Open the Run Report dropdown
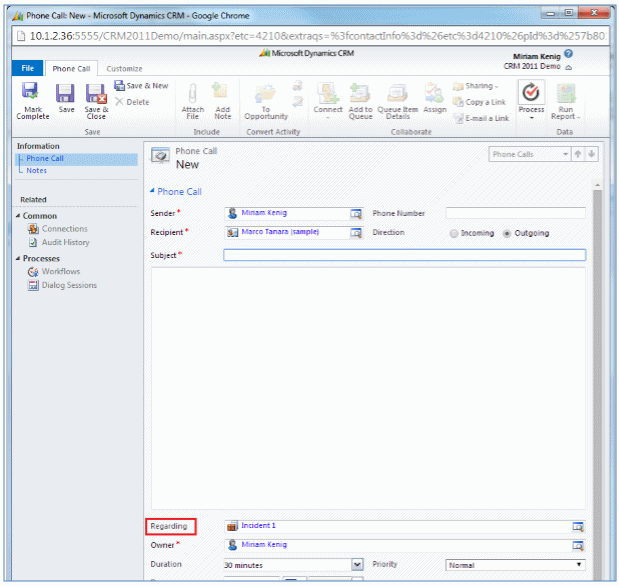 tap(565, 101)
